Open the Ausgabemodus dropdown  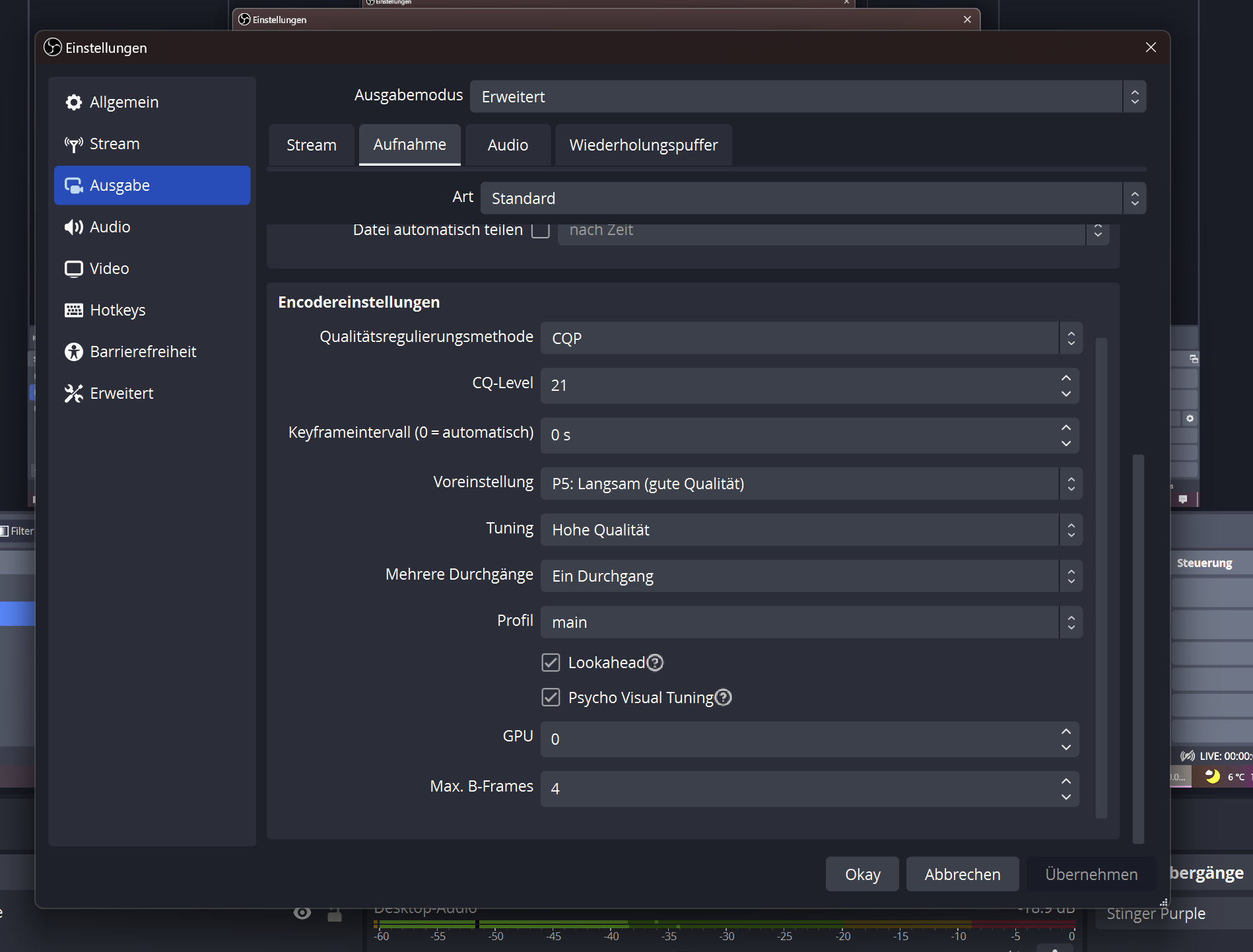808,97
